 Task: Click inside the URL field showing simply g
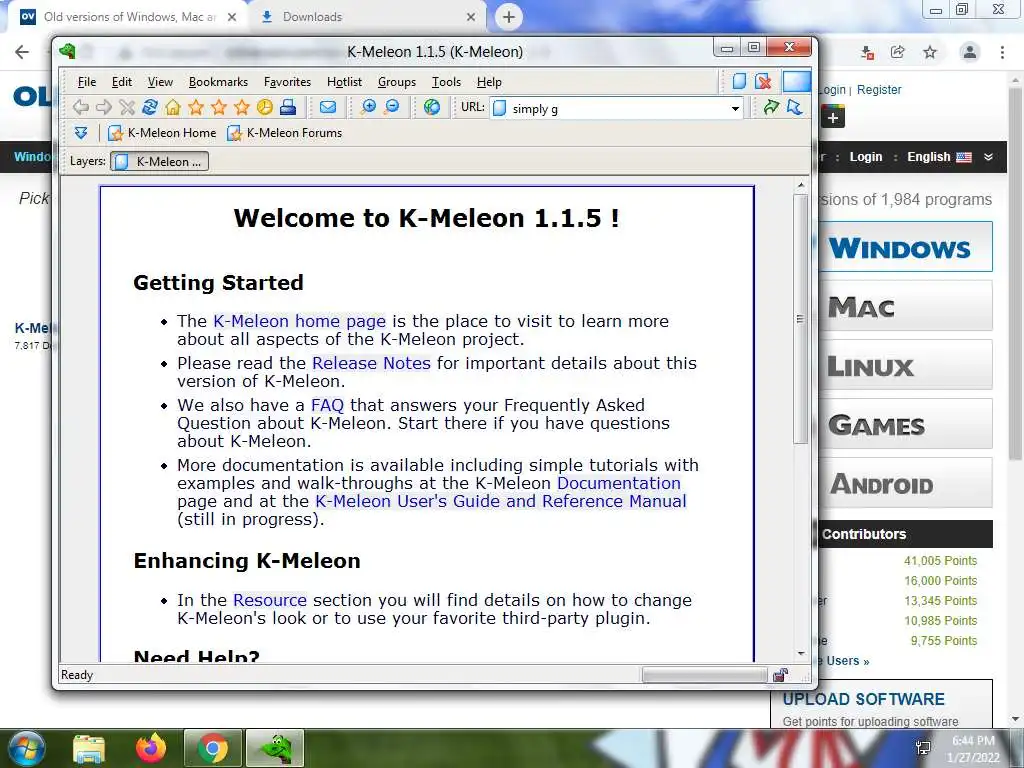[614, 108]
